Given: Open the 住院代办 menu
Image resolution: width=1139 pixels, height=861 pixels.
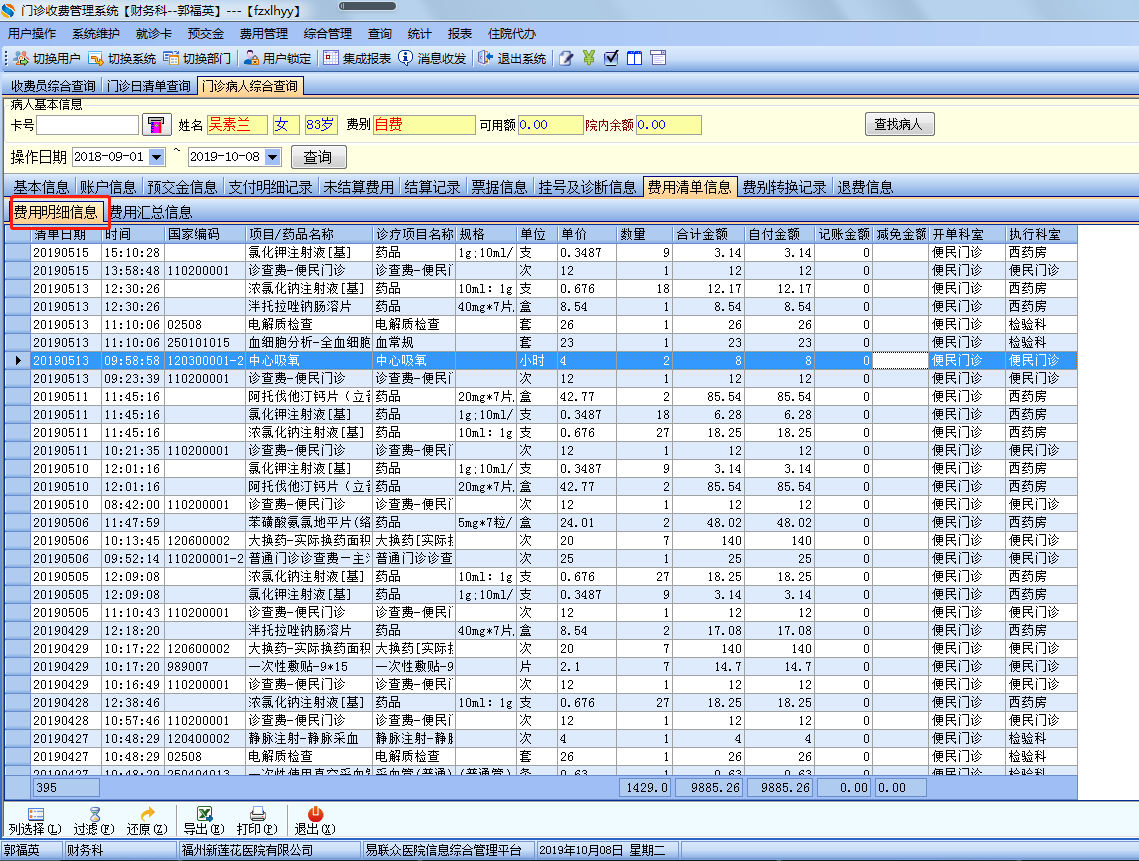Looking at the screenshot, I should [x=512, y=33].
